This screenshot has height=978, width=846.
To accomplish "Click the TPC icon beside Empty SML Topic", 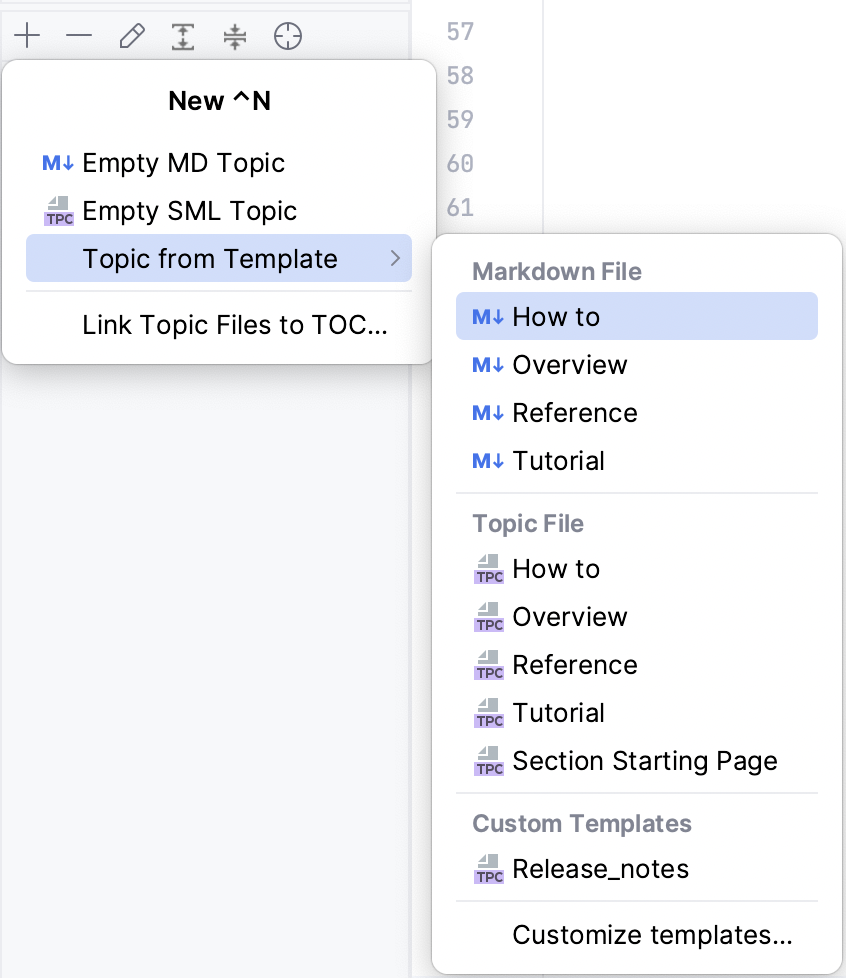I will [x=59, y=210].
